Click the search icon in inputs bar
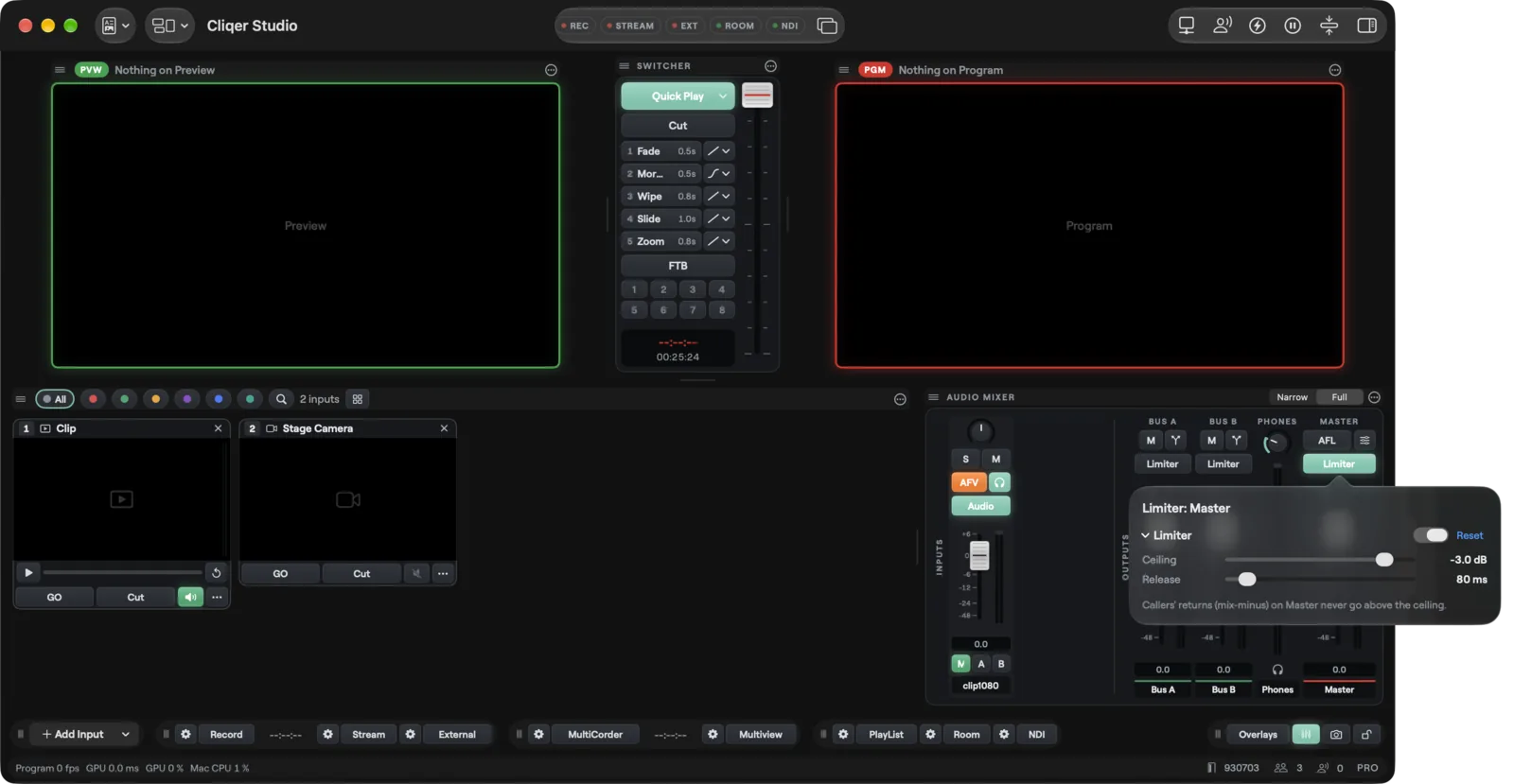 (x=281, y=399)
